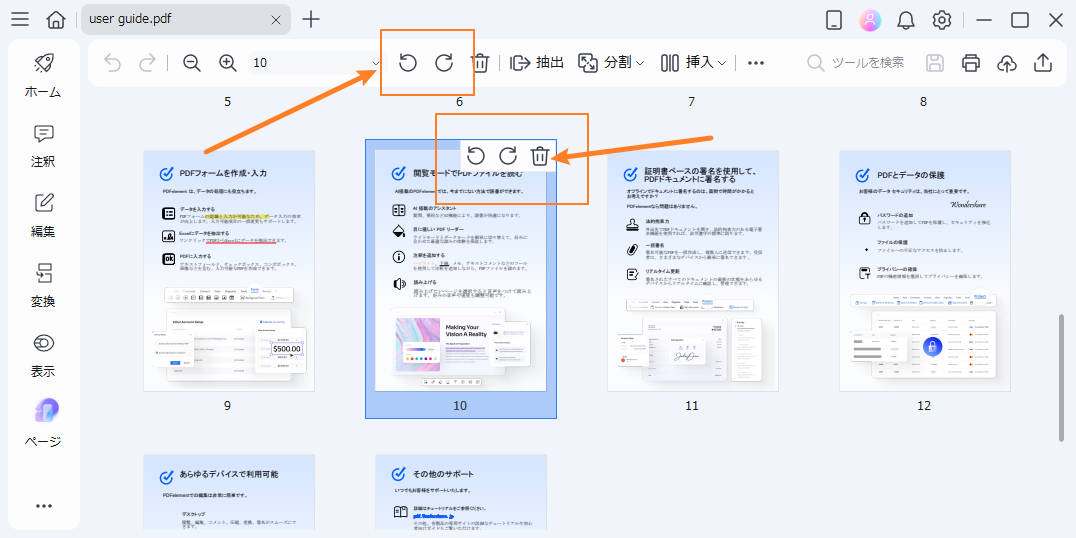Image resolution: width=1076 pixels, height=538 pixels.
Task: Open notifications bell
Action: (906, 20)
